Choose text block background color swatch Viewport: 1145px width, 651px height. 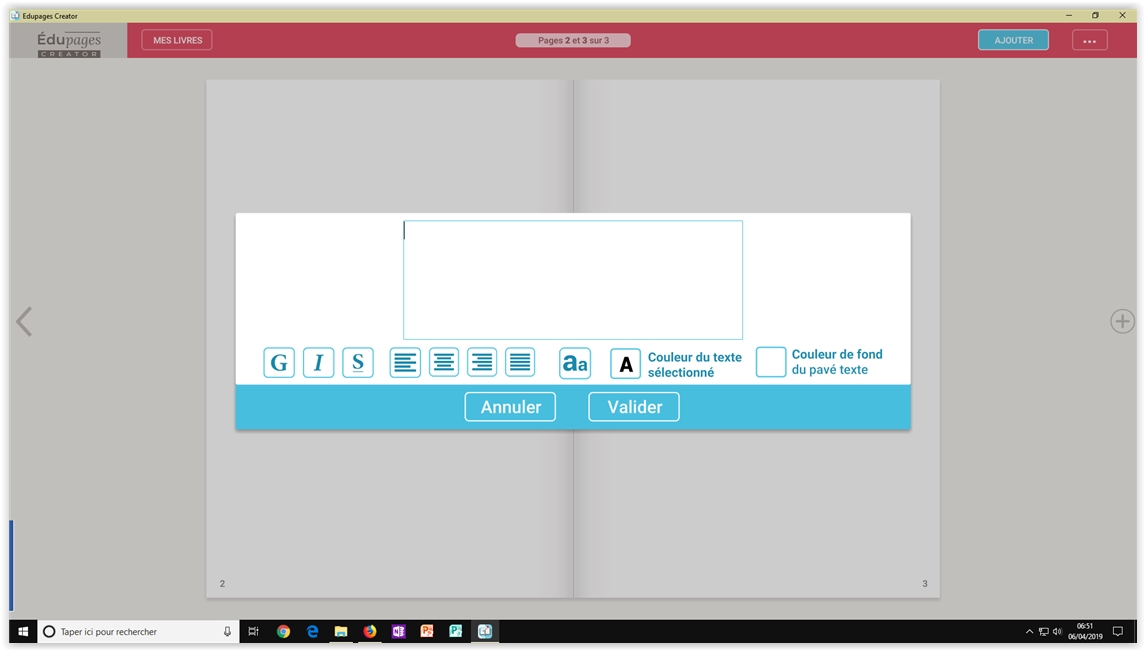pos(771,362)
